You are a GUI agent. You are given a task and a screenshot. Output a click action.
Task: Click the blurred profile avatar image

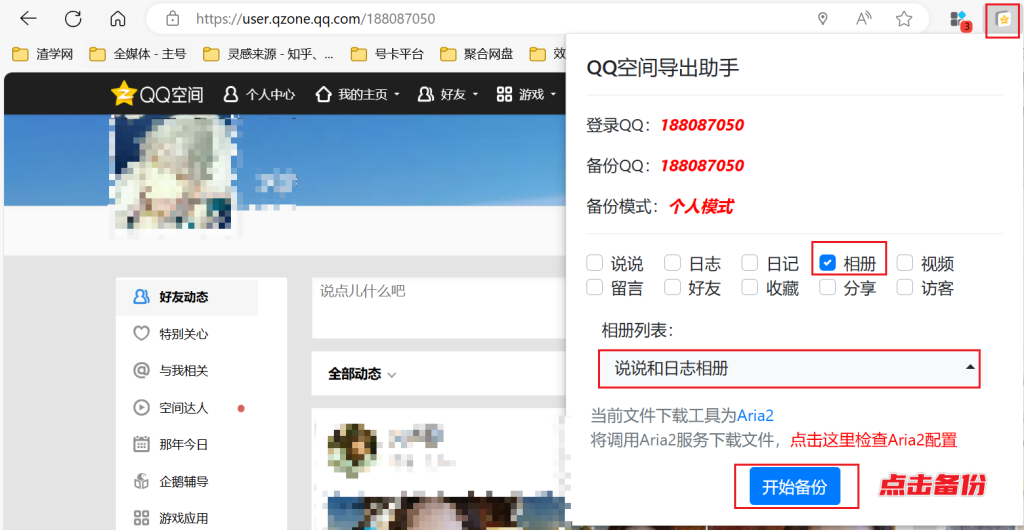[174, 172]
